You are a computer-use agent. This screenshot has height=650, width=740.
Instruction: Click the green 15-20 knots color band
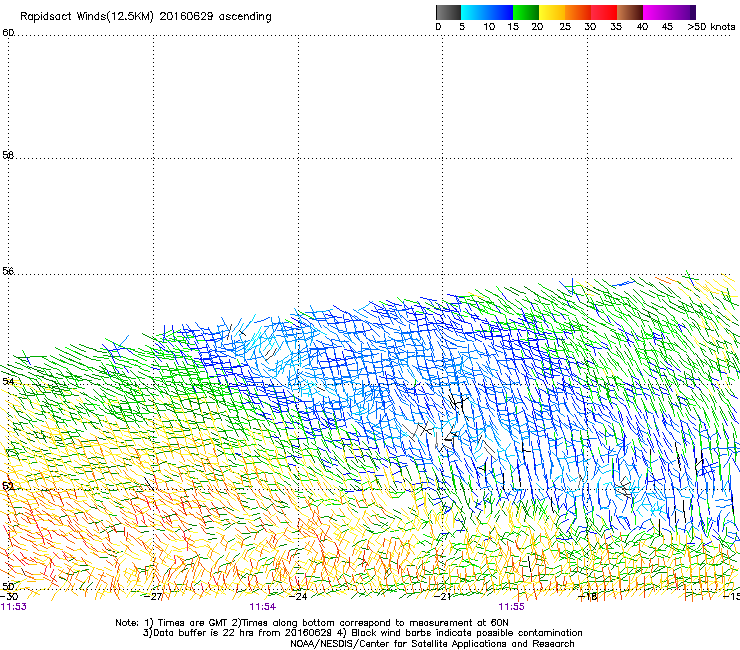(526, 12)
